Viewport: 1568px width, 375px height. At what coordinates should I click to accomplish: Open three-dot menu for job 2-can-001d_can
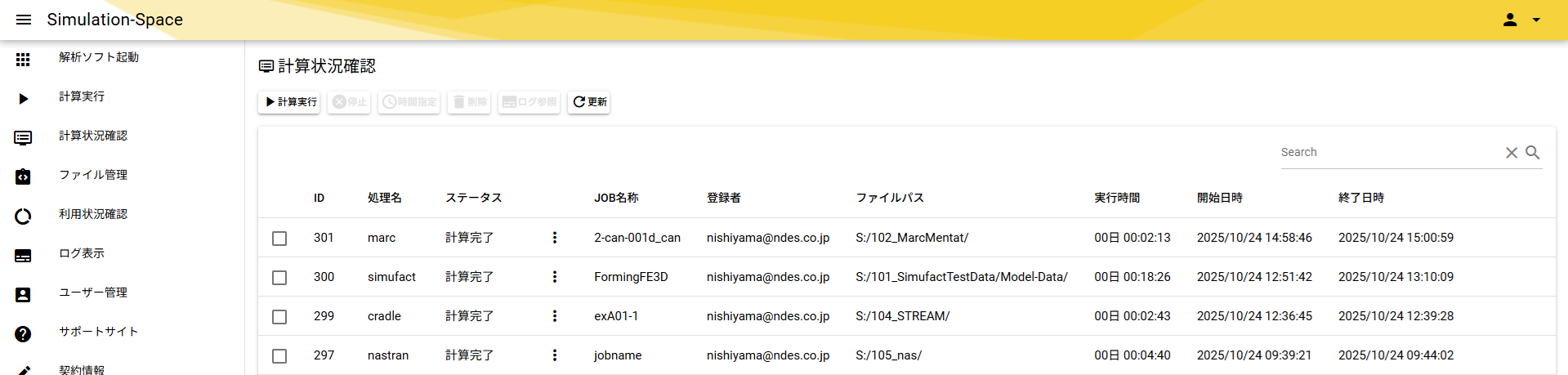[x=555, y=238]
